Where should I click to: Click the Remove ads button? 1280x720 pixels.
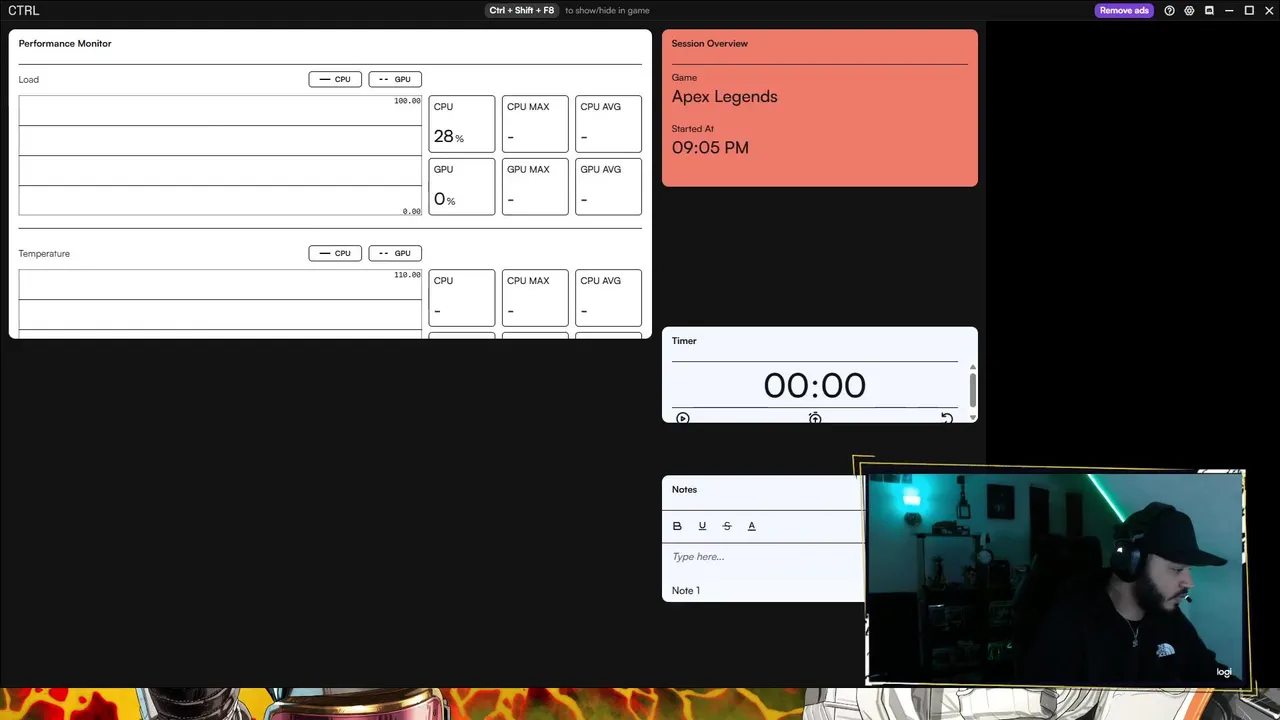coord(1124,11)
